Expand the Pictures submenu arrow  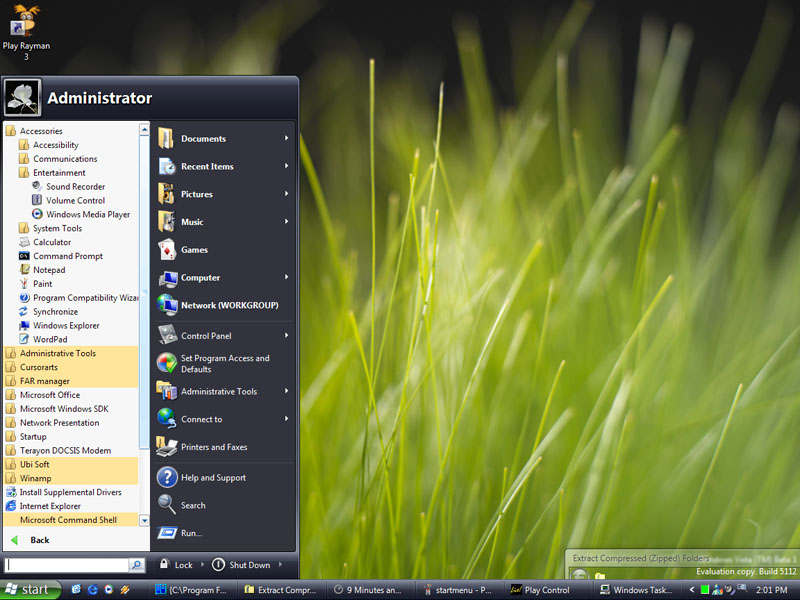pos(287,193)
